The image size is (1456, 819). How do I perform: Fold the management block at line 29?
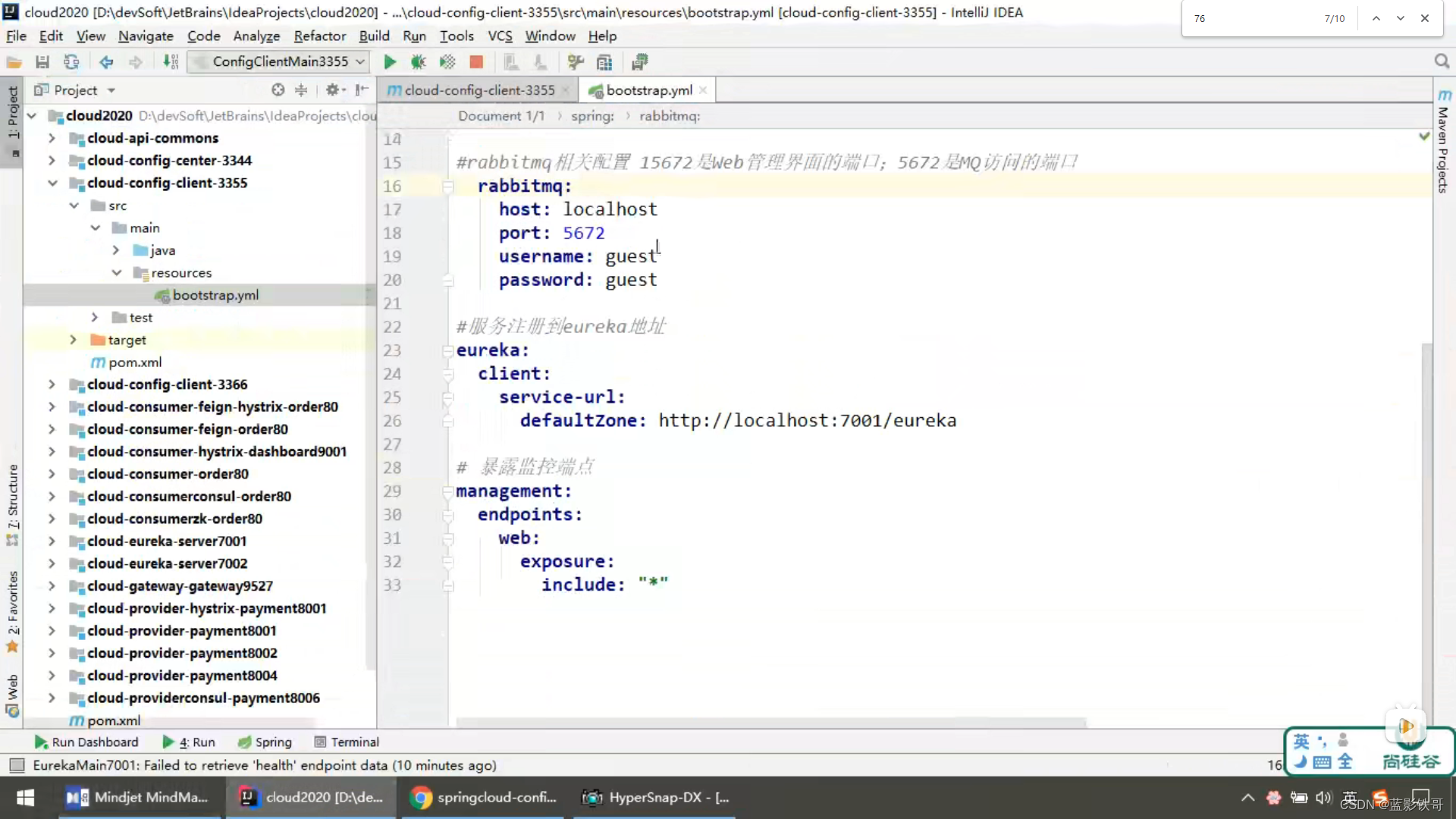tap(448, 491)
